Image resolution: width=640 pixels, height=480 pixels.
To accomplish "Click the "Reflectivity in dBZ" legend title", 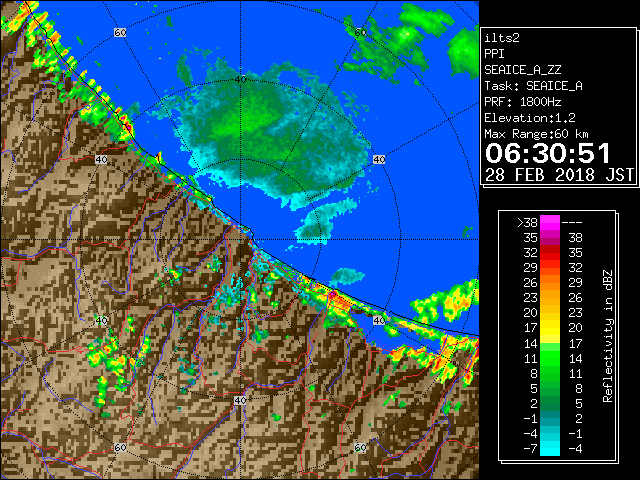I will pos(607,336).
